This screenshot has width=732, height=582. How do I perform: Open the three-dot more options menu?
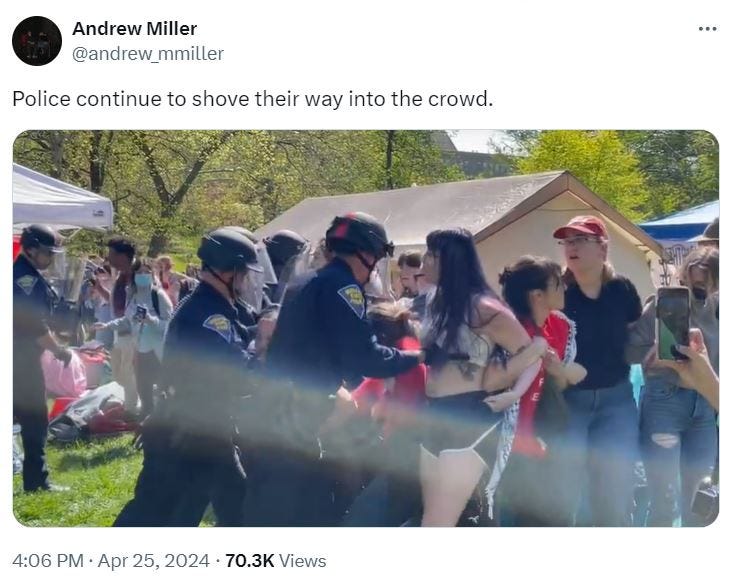pyautogui.click(x=707, y=29)
